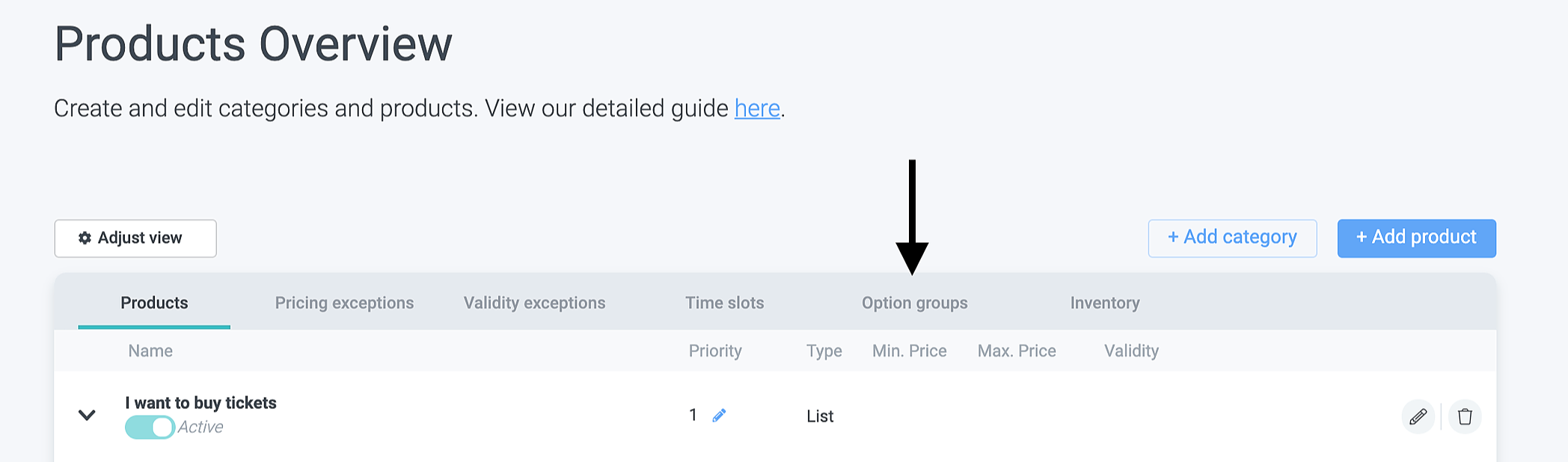Toggle the Active switch off
This screenshot has width=1568, height=462.
[x=150, y=427]
